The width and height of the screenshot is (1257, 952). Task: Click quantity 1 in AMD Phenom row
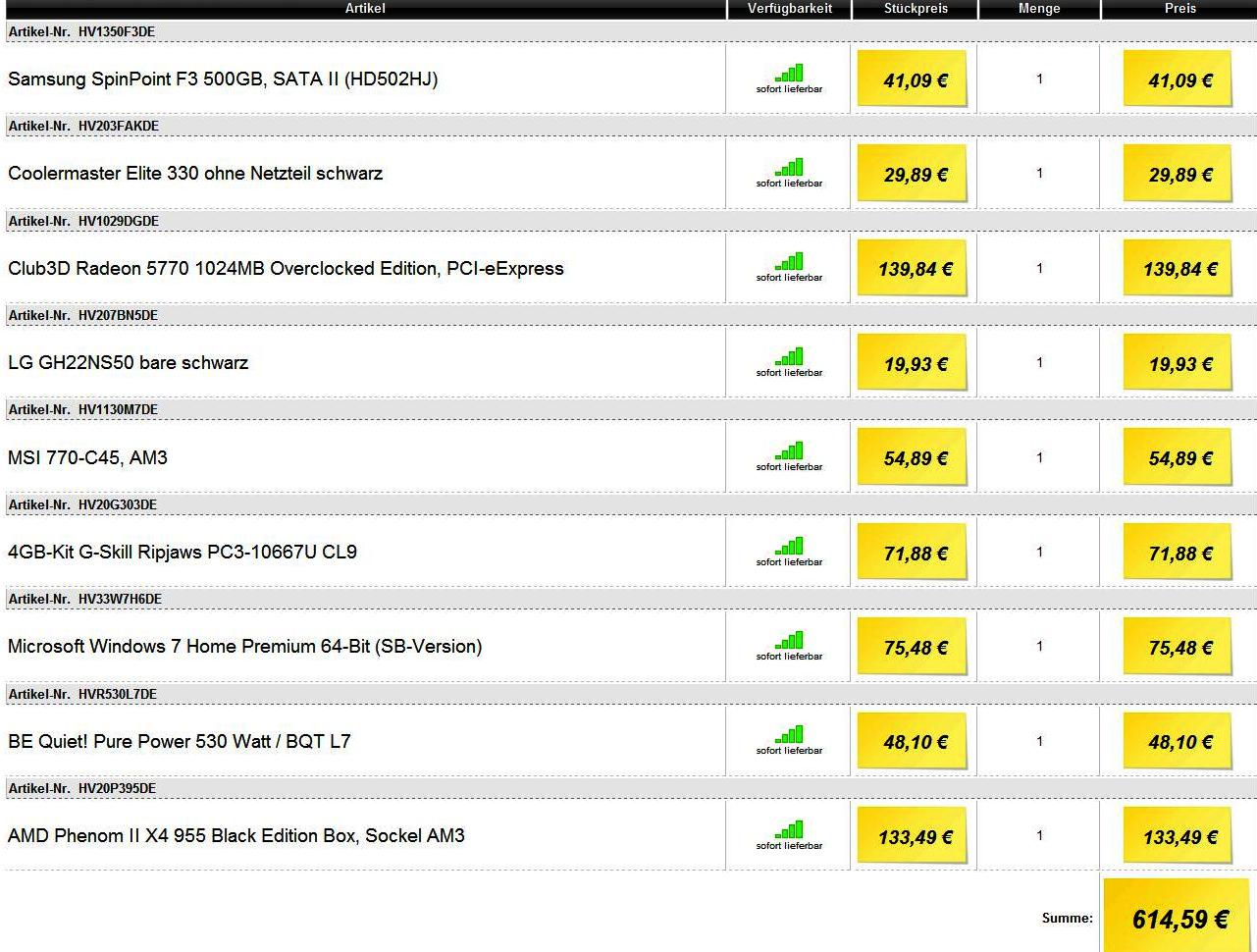(1039, 835)
